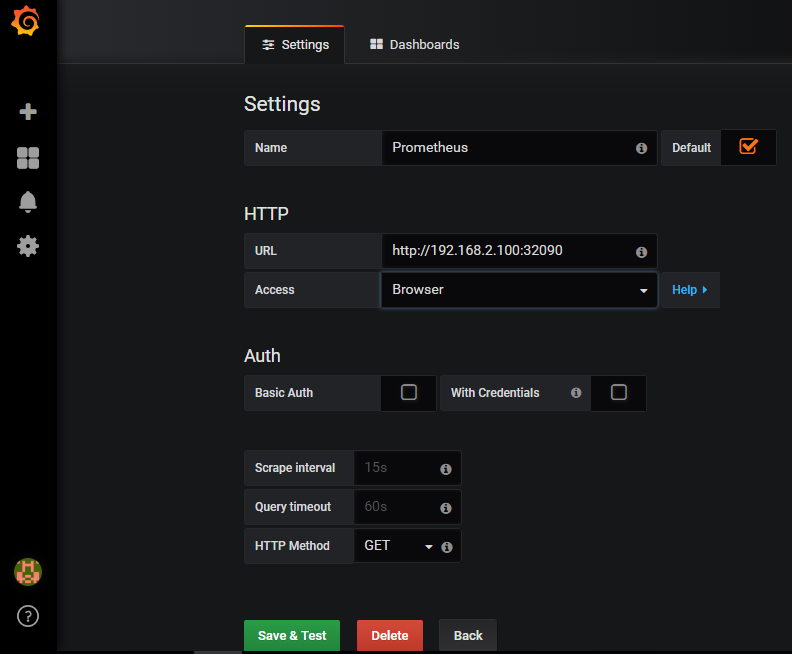This screenshot has width=792, height=654.
Task: Open the Grafana home logo
Action: (x=25, y=21)
